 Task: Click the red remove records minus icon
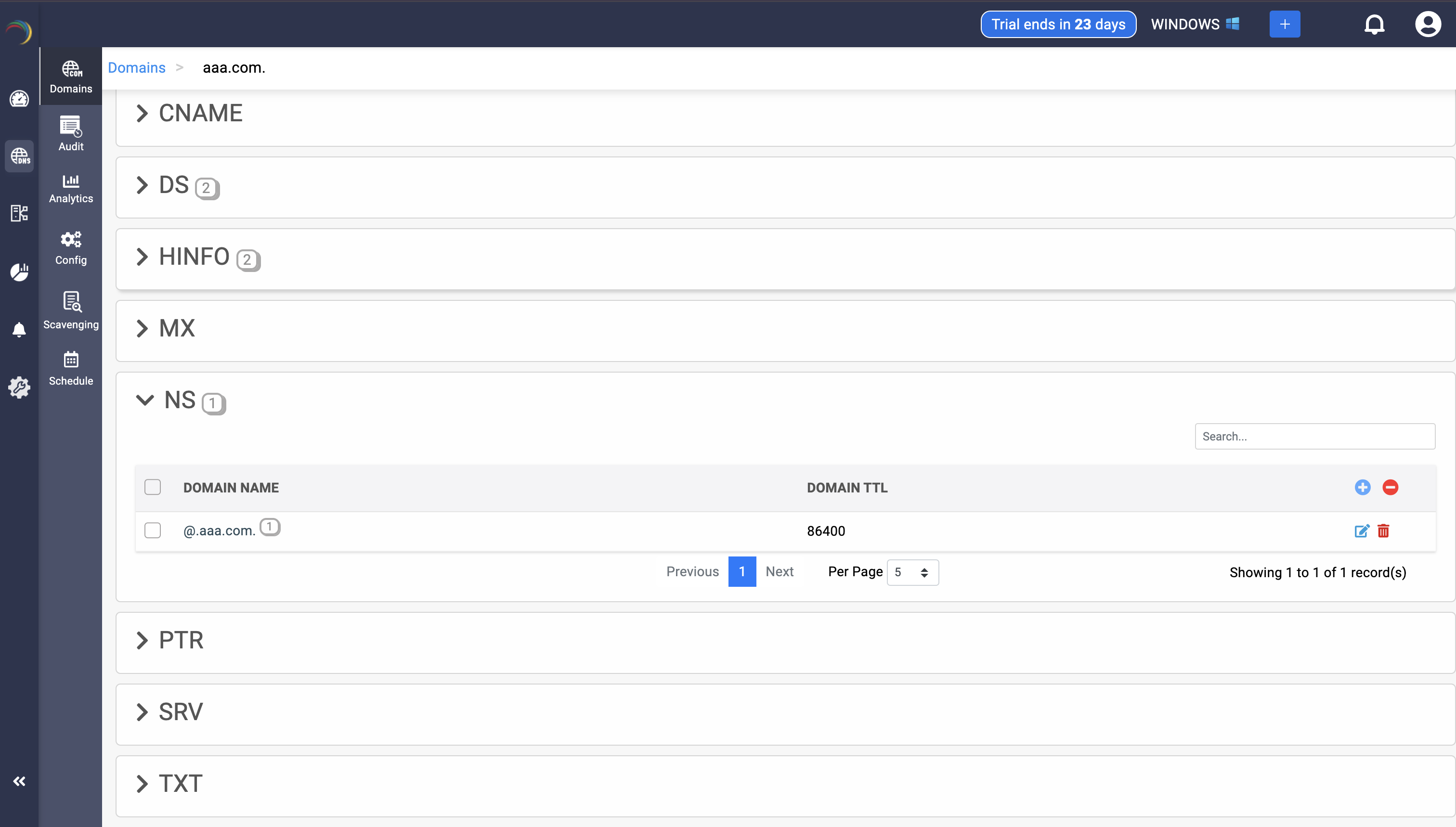[1390, 487]
